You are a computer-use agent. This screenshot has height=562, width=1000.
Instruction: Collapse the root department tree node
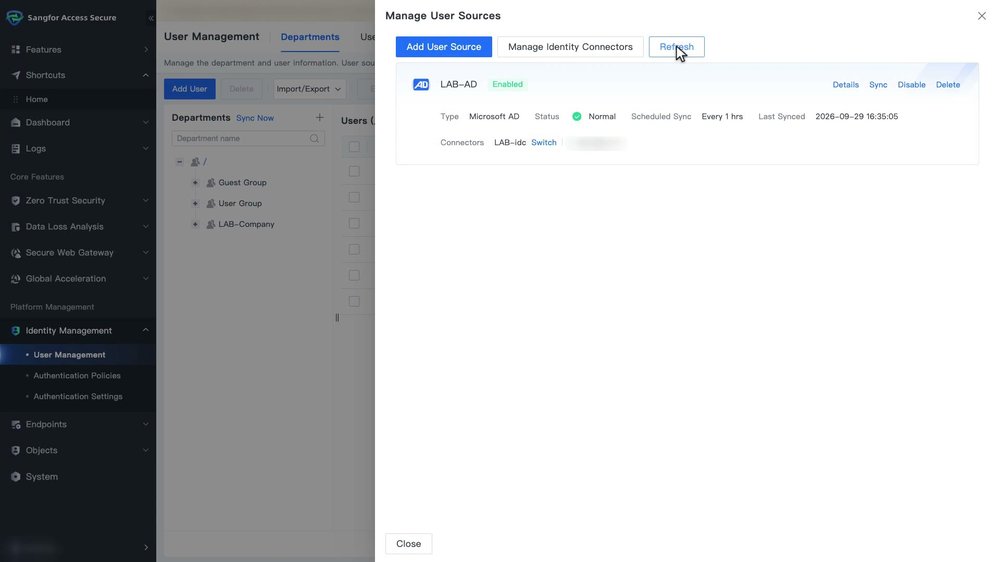click(x=180, y=162)
